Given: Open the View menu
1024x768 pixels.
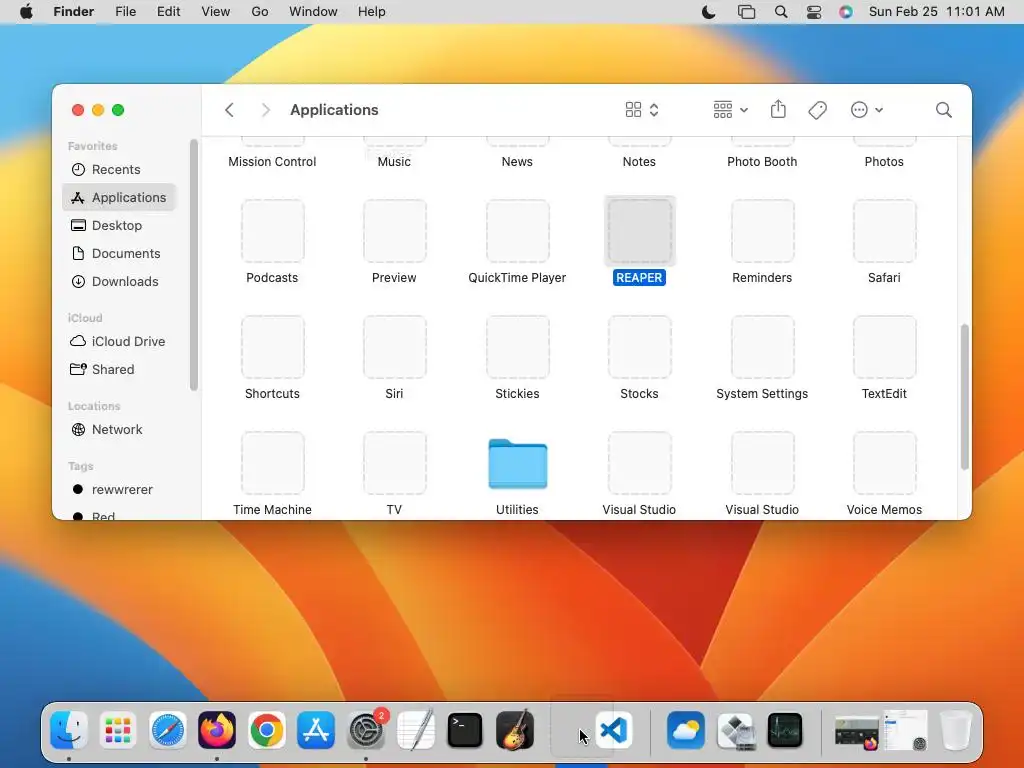Looking at the screenshot, I should (216, 12).
